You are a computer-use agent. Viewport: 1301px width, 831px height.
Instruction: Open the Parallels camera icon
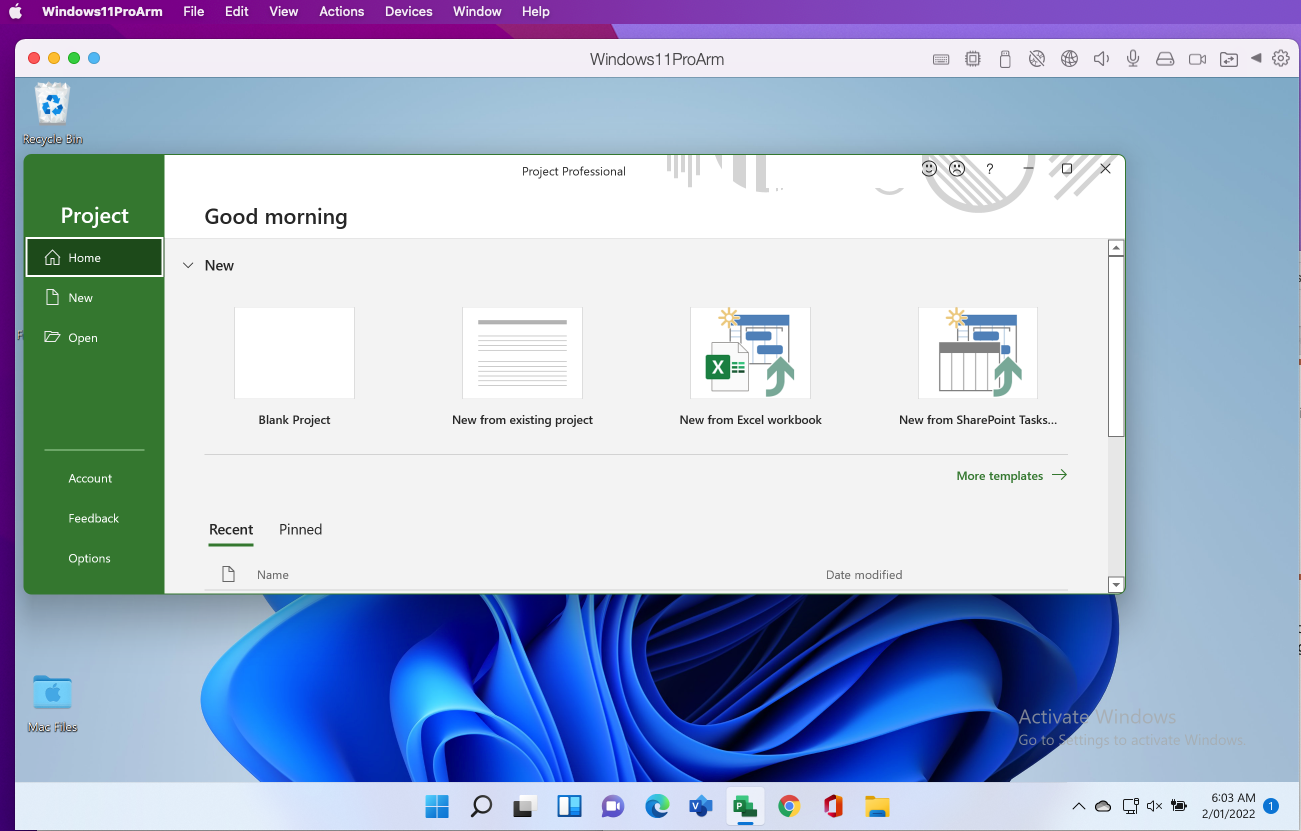tap(1197, 59)
